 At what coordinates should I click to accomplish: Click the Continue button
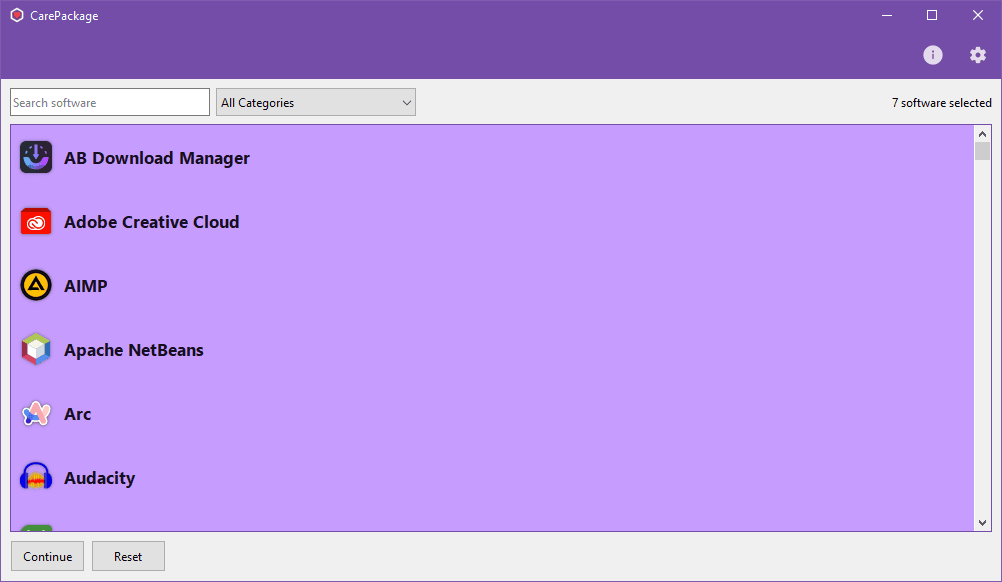pyautogui.click(x=47, y=556)
